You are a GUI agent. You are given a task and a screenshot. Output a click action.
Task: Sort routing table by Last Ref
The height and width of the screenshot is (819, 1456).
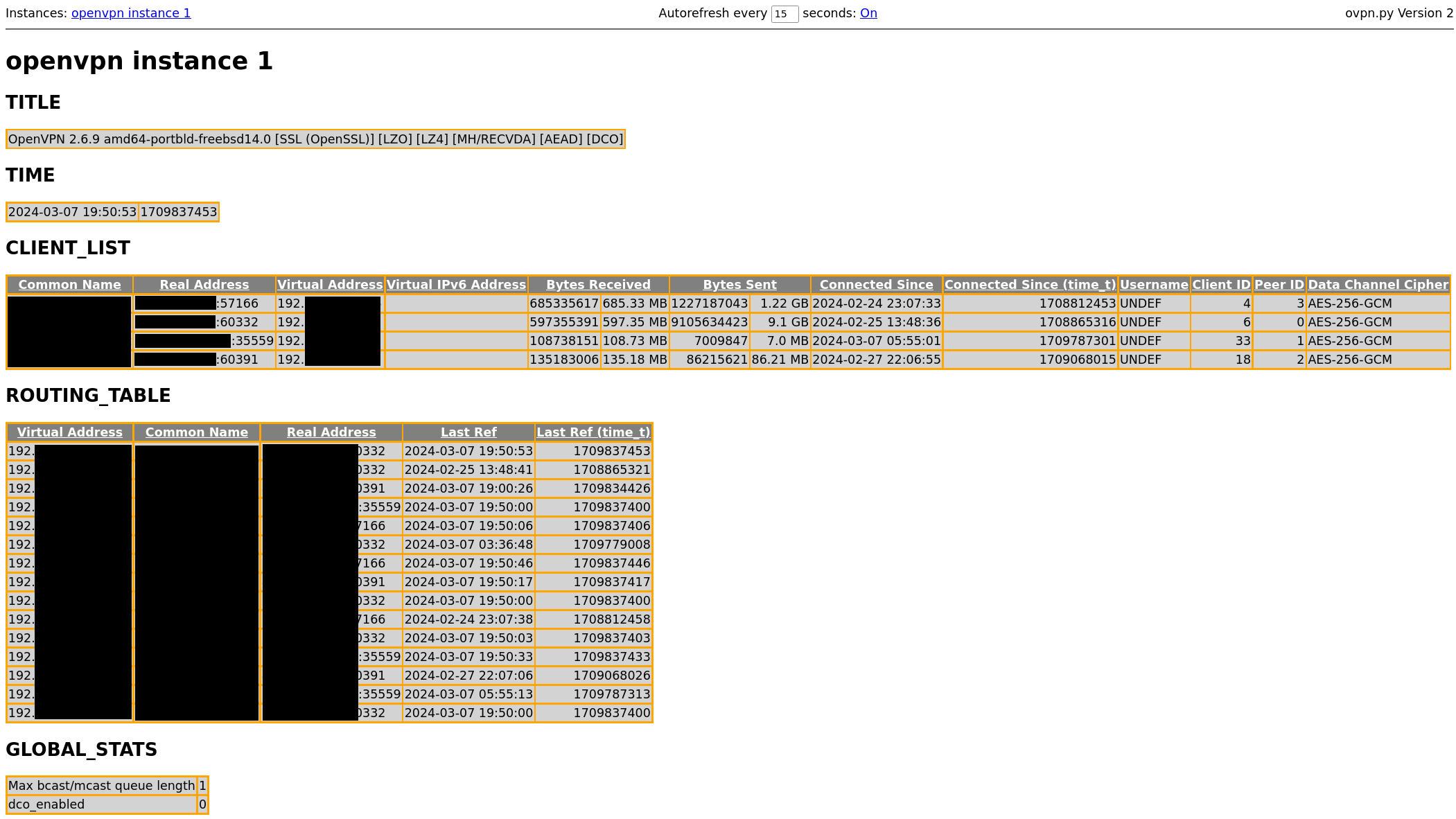click(x=468, y=432)
